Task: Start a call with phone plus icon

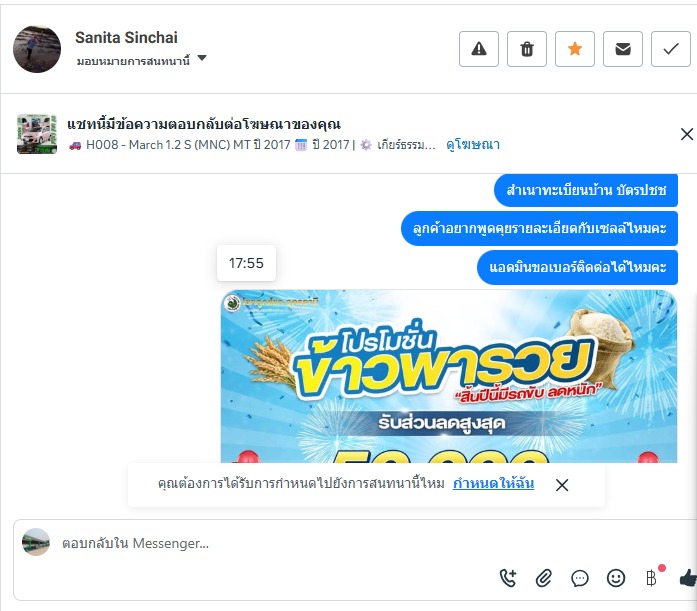Action: point(509,578)
